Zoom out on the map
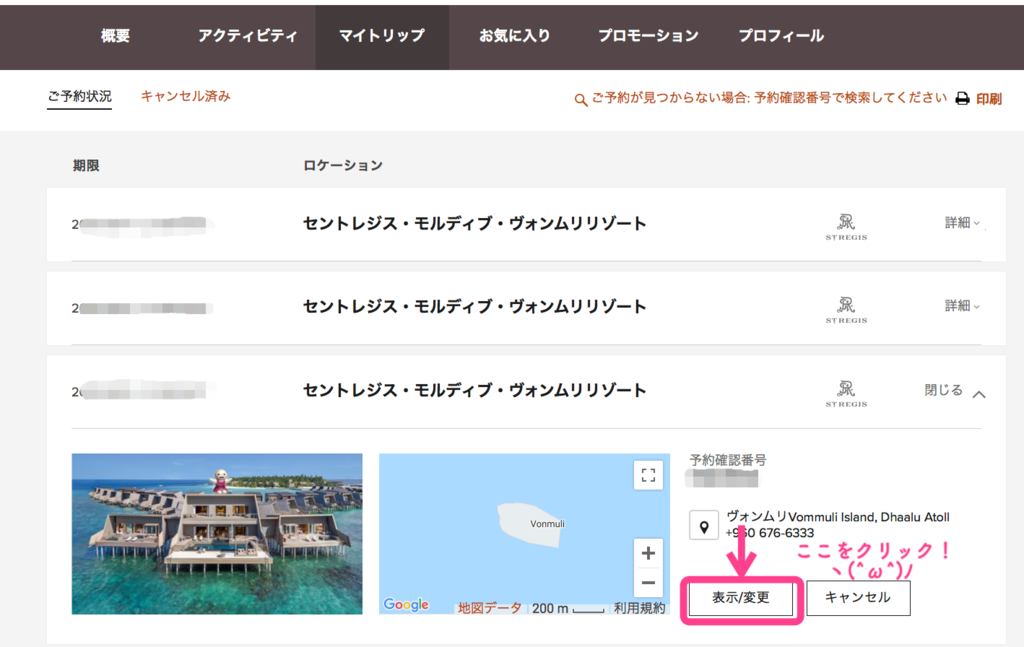The height and width of the screenshot is (647, 1024). (x=648, y=582)
